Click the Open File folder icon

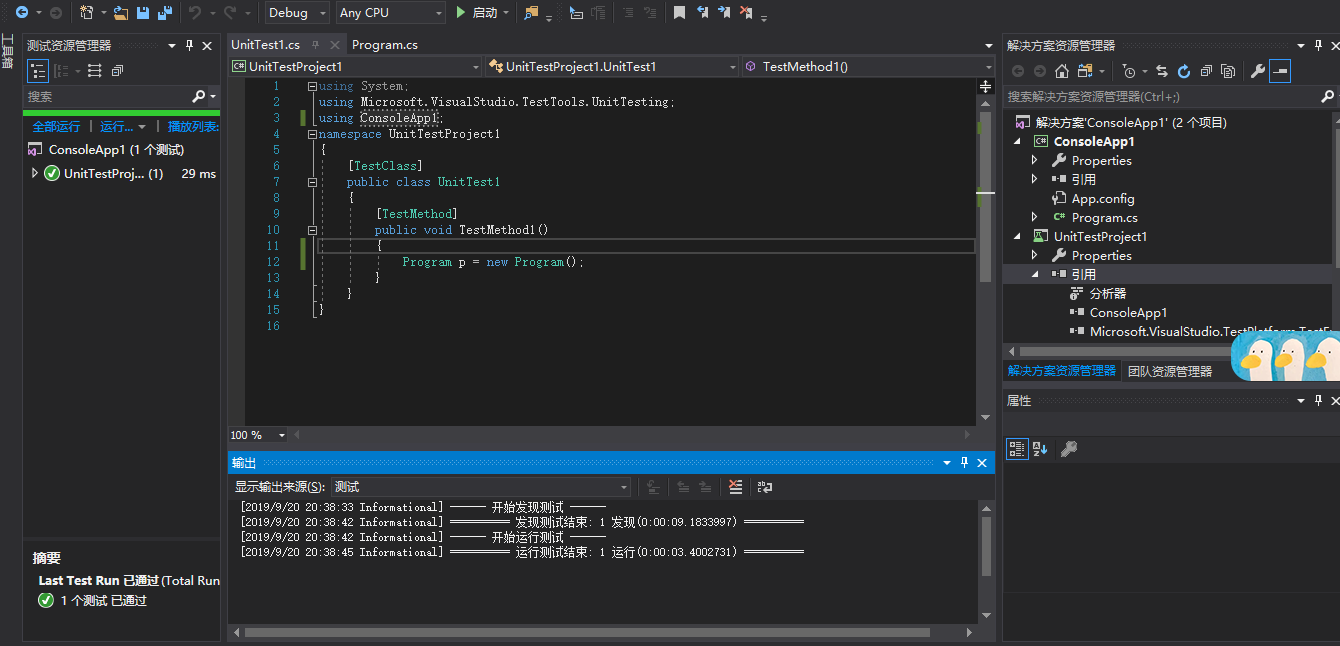pos(121,13)
